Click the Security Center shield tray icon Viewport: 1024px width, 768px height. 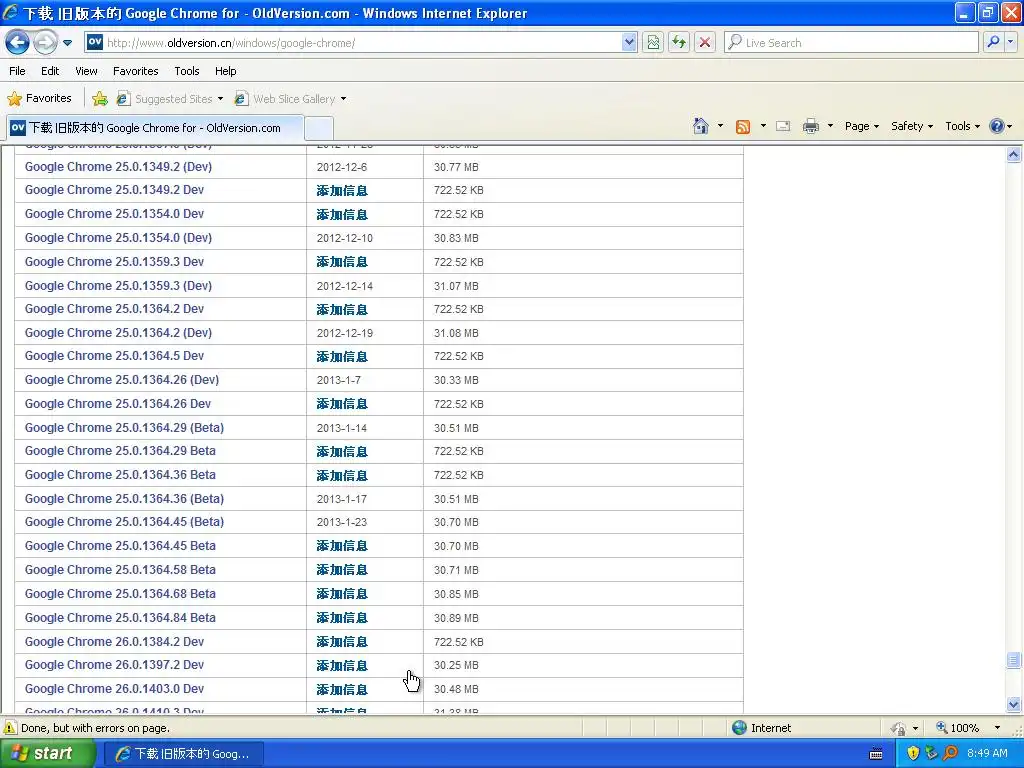913,753
